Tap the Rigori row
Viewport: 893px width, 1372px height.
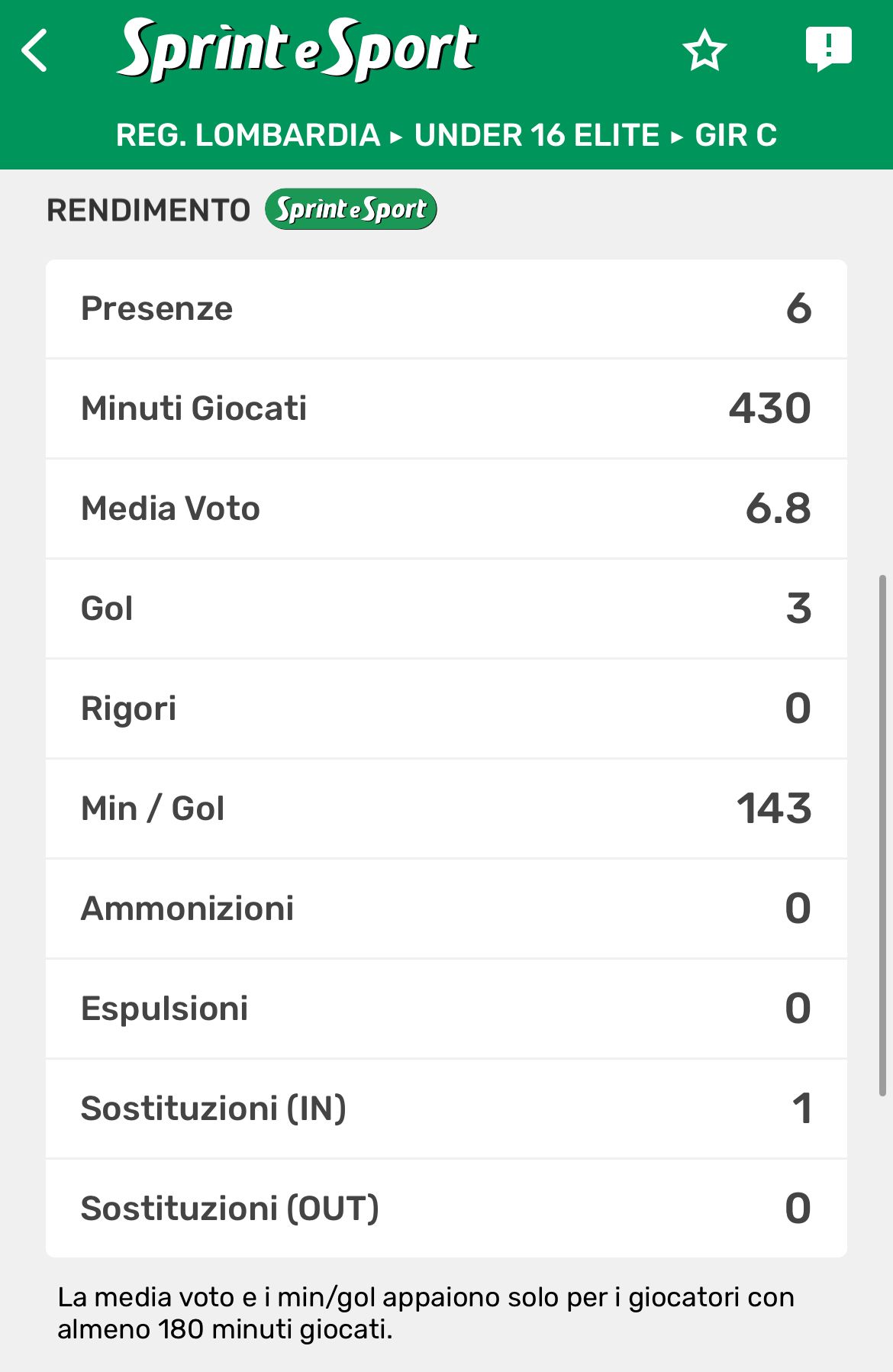446,709
